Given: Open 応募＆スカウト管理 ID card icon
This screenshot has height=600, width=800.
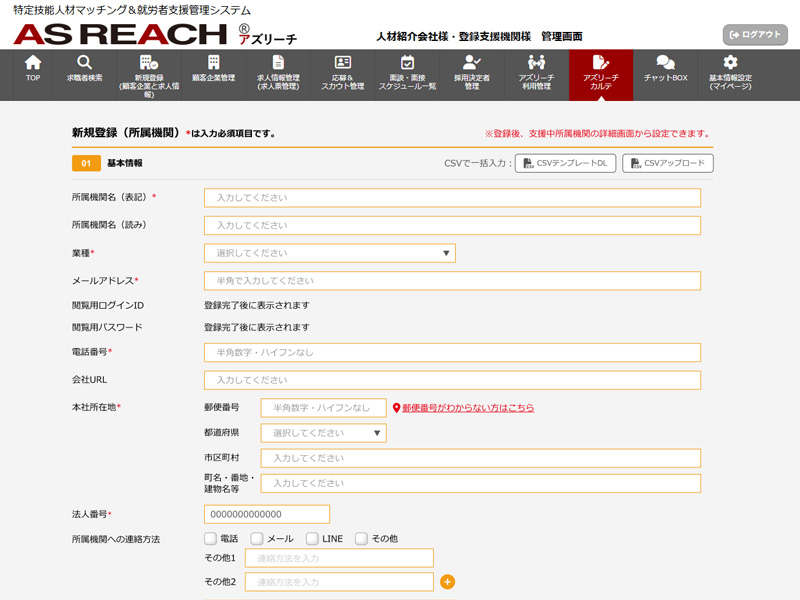Looking at the screenshot, I should 342,62.
